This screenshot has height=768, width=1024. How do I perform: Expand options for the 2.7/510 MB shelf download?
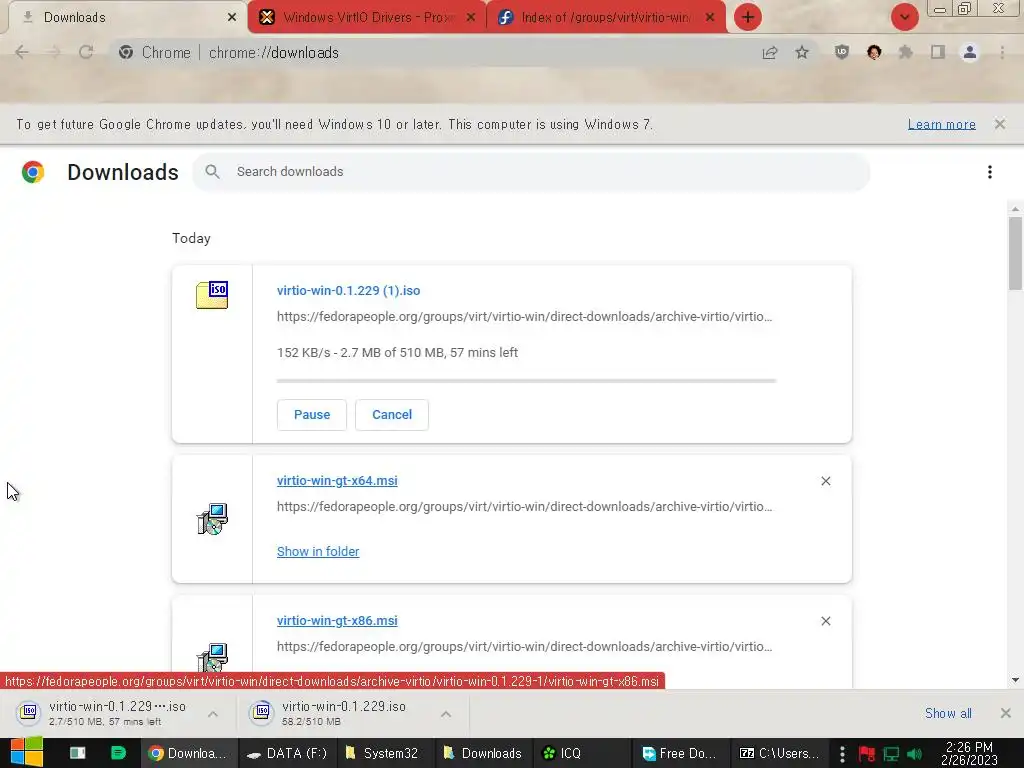tap(213, 714)
